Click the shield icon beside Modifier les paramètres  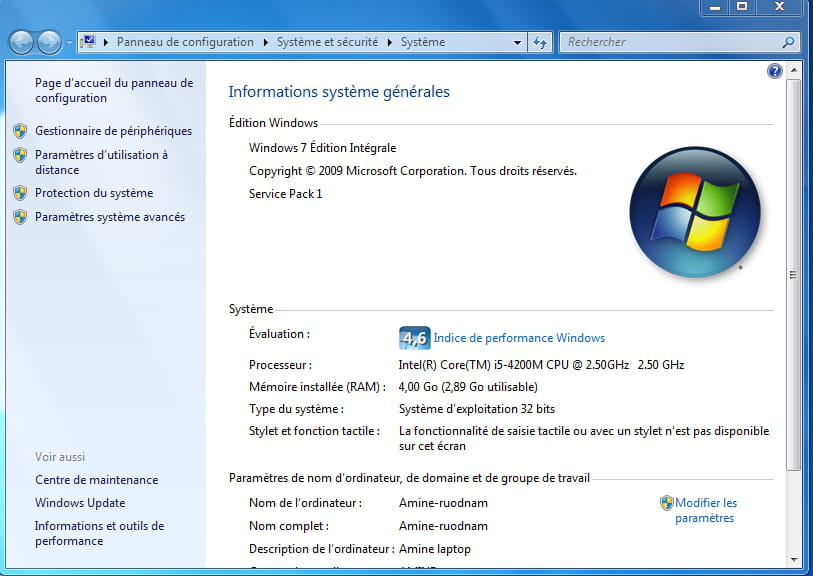tap(666, 503)
